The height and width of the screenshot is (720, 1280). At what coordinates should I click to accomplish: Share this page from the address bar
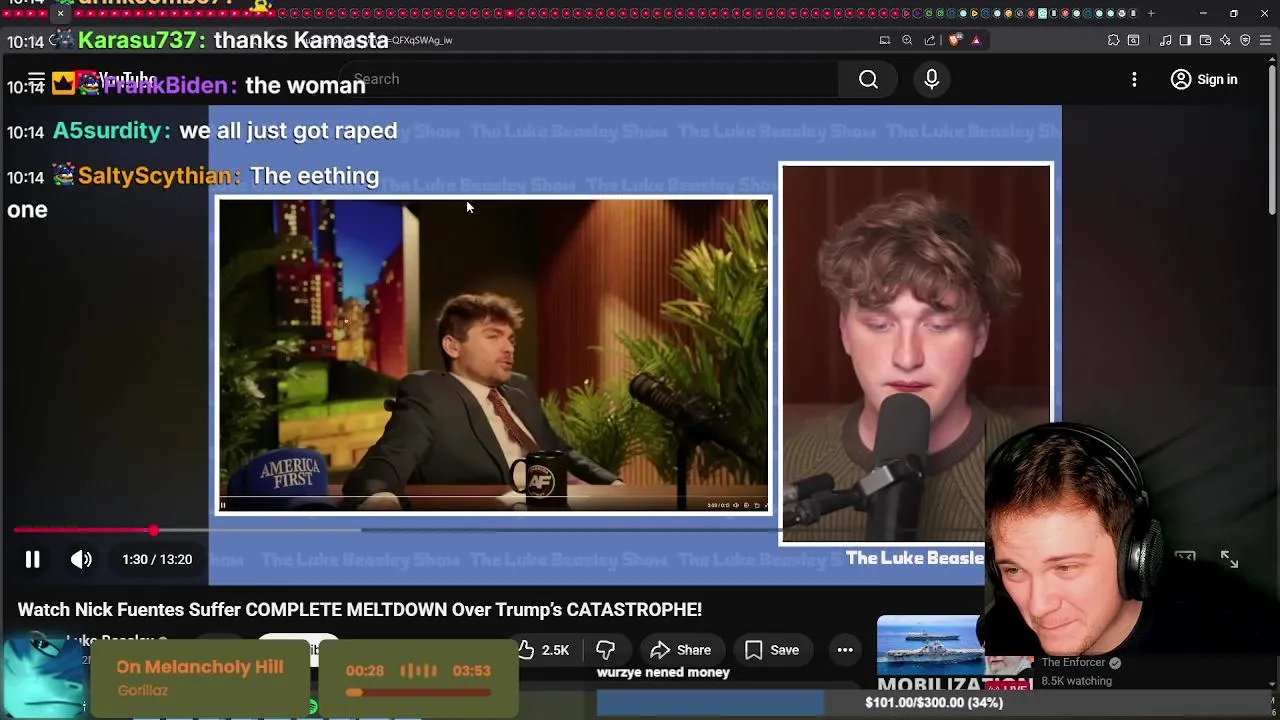coord(930,40)
